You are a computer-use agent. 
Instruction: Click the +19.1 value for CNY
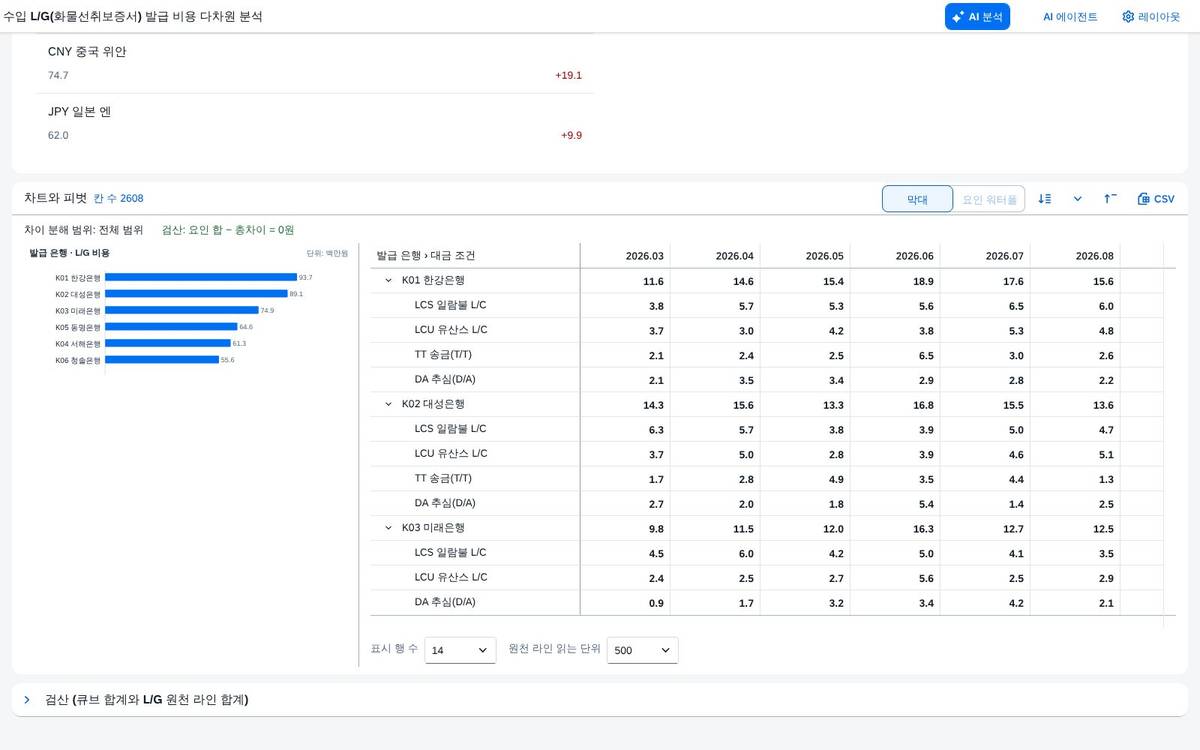pyautogui.click(x=568, y=75)
